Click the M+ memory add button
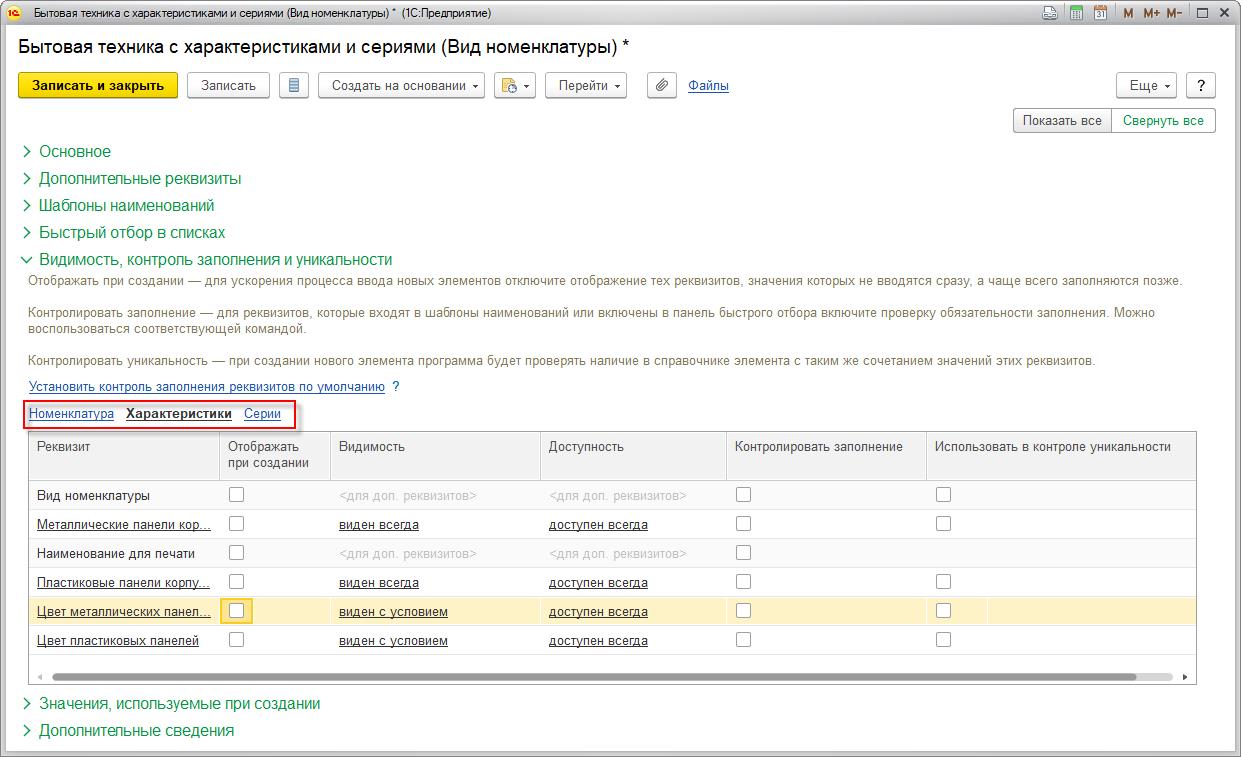The image size is (1241, 757). point(1151,13)
